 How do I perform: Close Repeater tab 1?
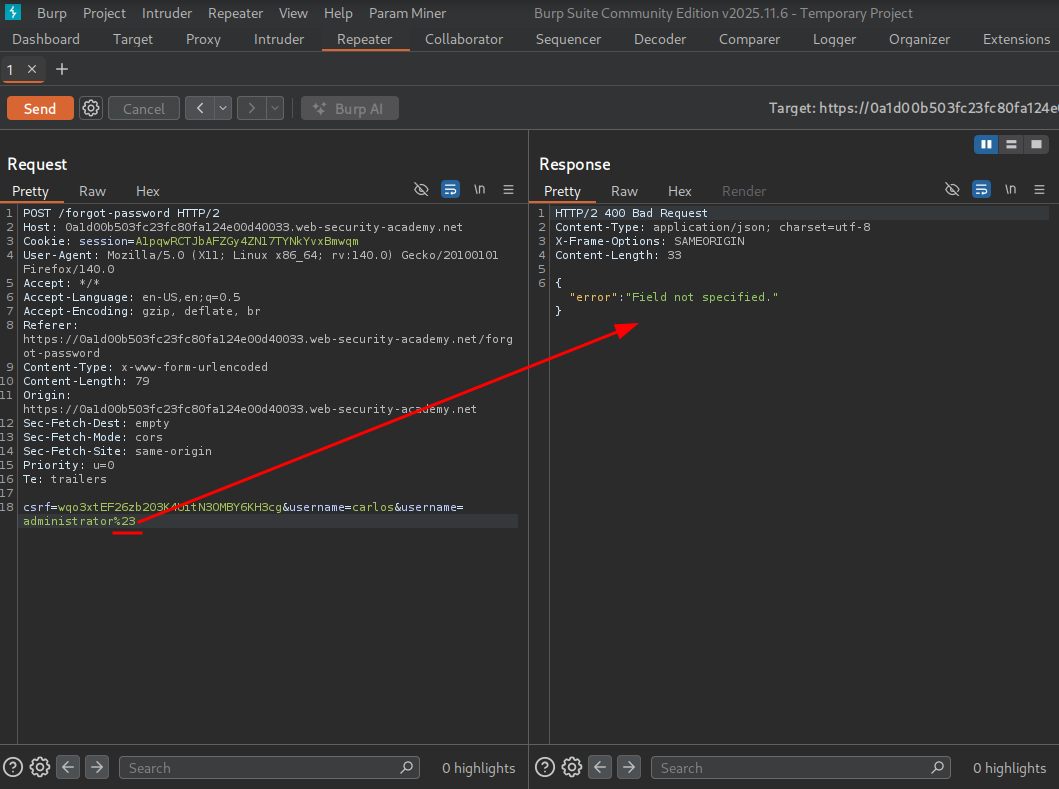[x=32, y=69]
